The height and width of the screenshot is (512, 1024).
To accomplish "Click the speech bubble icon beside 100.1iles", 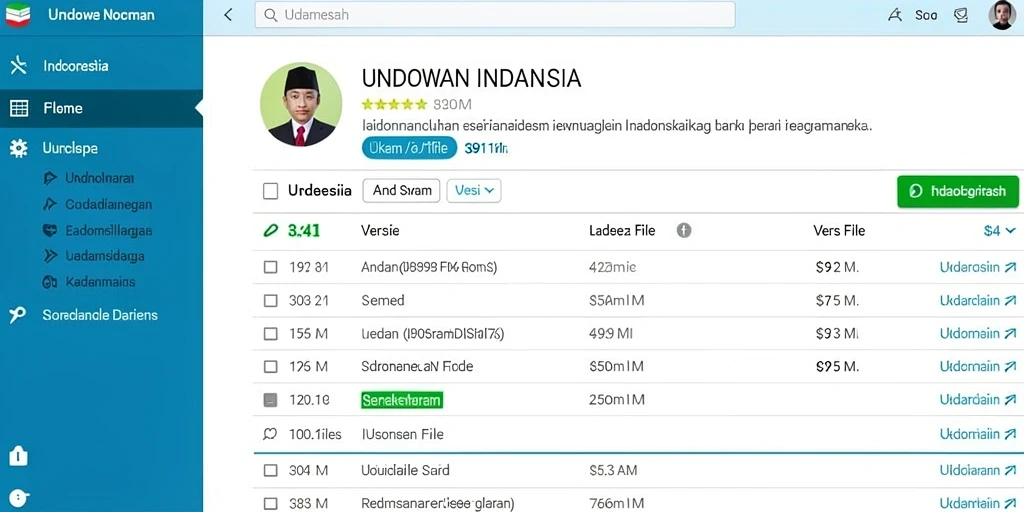I will (x=270, y=434).
